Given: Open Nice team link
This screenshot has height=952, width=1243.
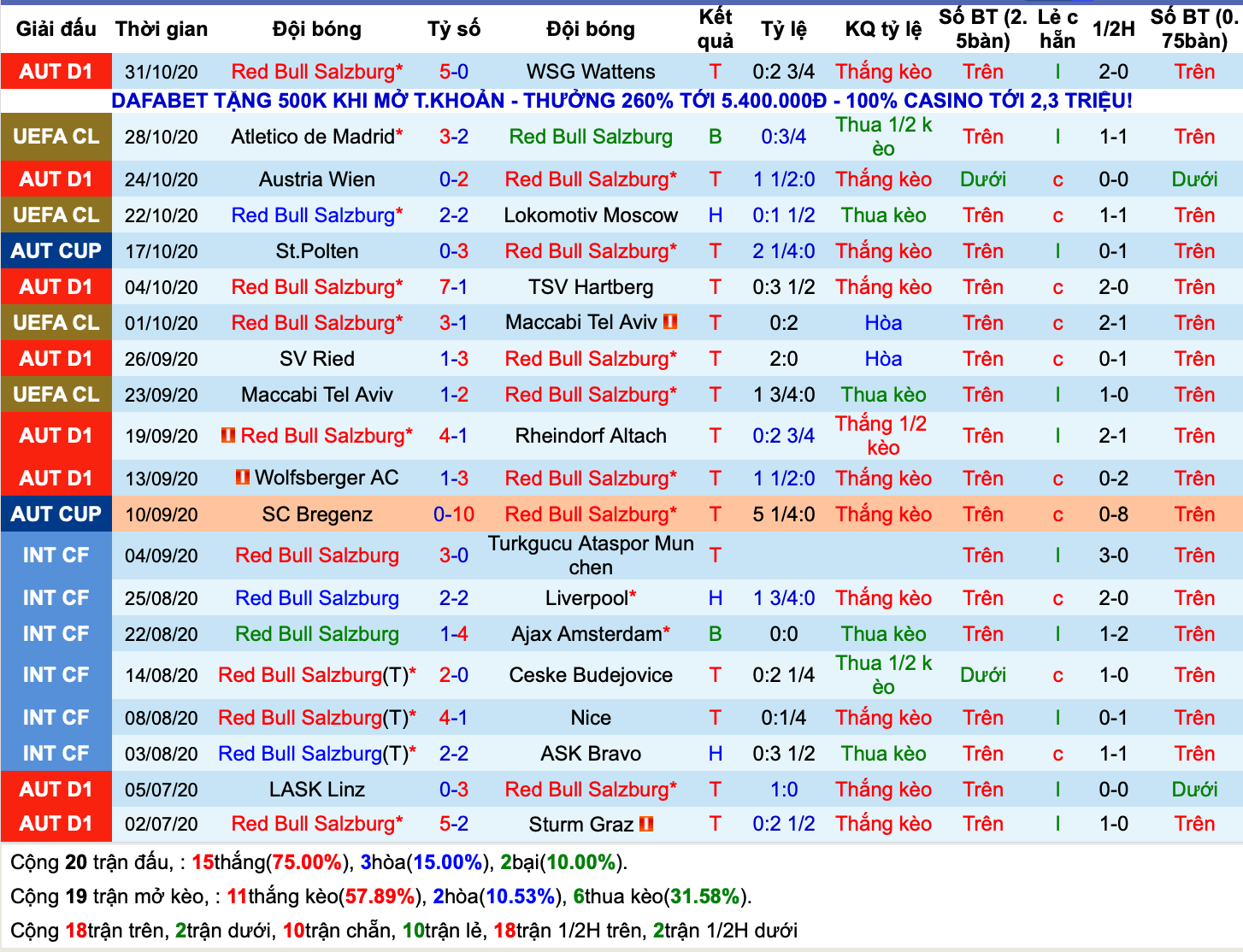Looking at the screenshot, I should 591,718.
